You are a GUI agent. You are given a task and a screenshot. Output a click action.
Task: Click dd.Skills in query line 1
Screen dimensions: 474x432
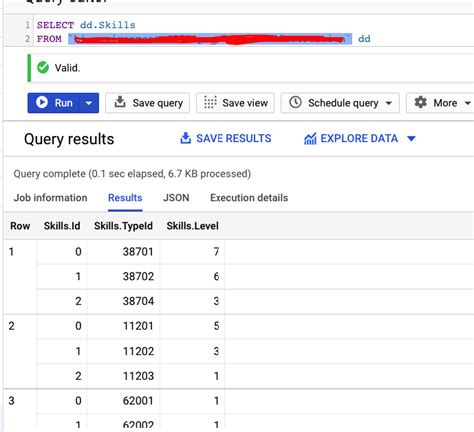click(x=108, y=25)
